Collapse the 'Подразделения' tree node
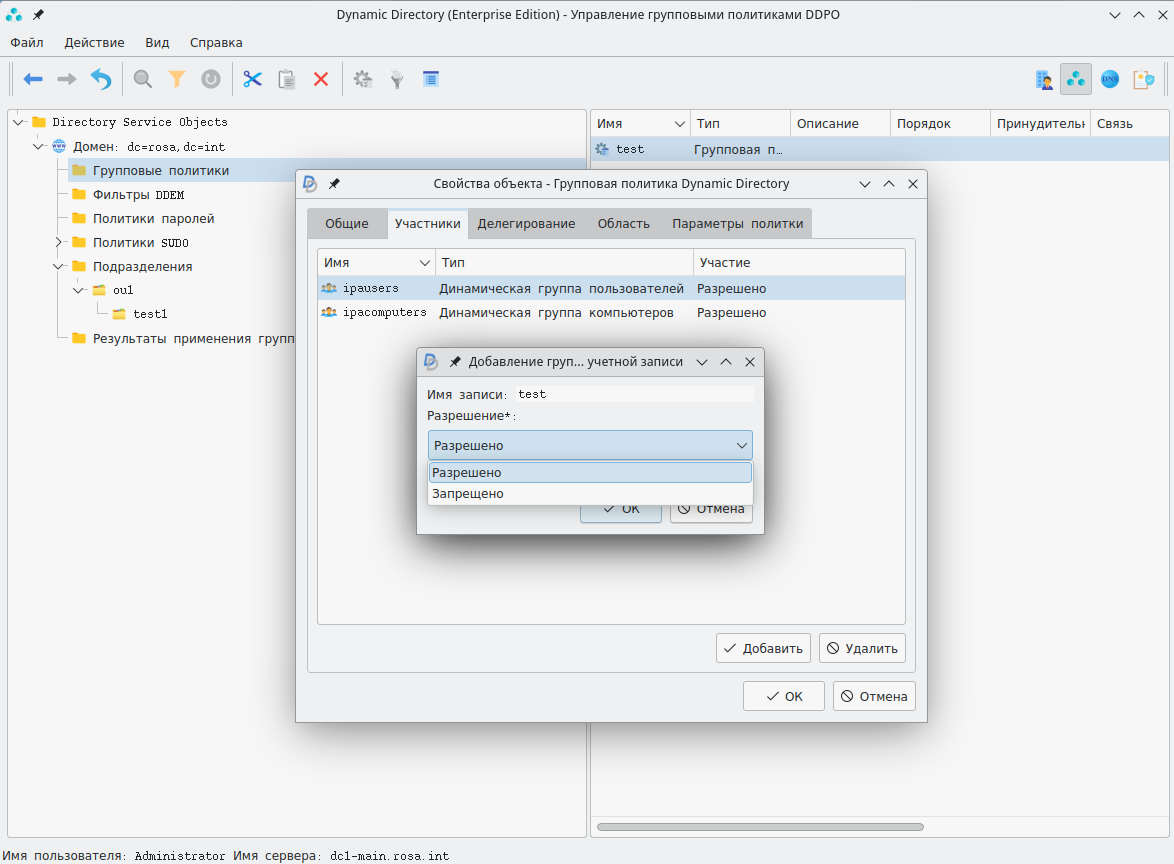The image size is (1174, 864). (x=59, y=267)
